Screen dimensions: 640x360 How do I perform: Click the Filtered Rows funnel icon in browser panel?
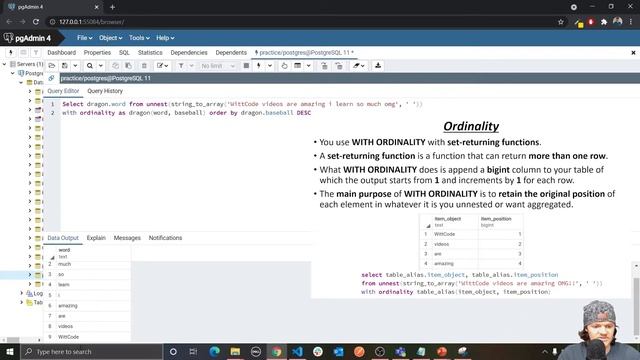(36, 52)
